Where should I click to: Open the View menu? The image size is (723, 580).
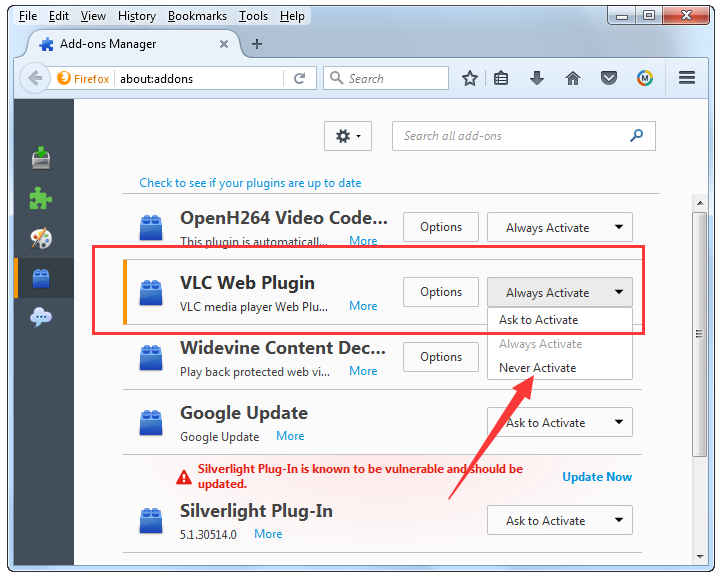(x=93, y=16)
